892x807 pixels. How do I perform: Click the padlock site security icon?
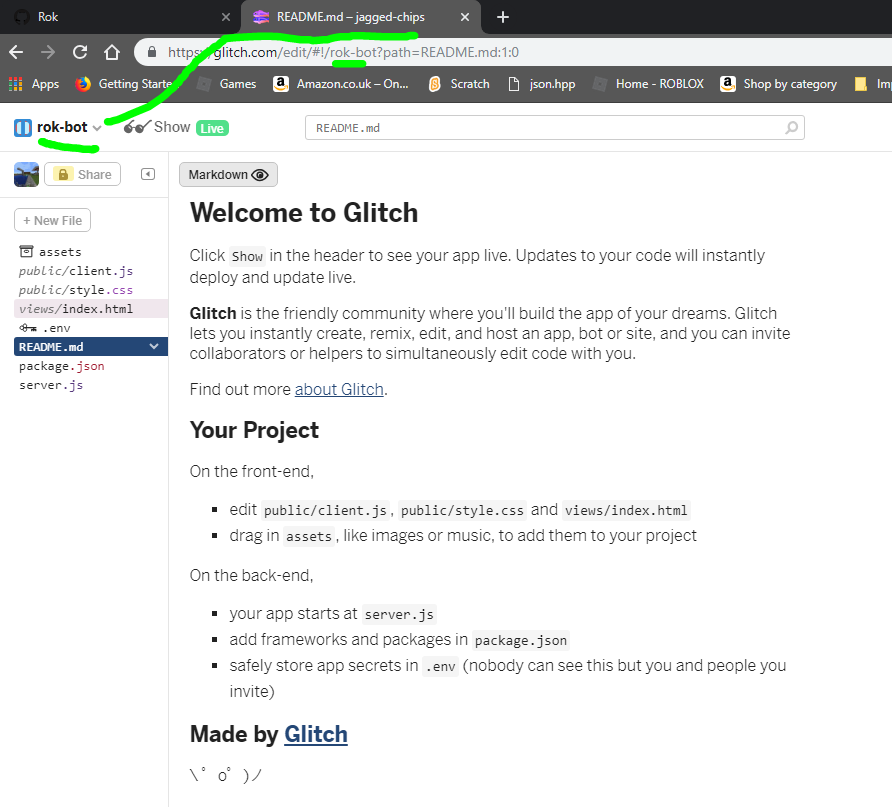coord(151,52)
